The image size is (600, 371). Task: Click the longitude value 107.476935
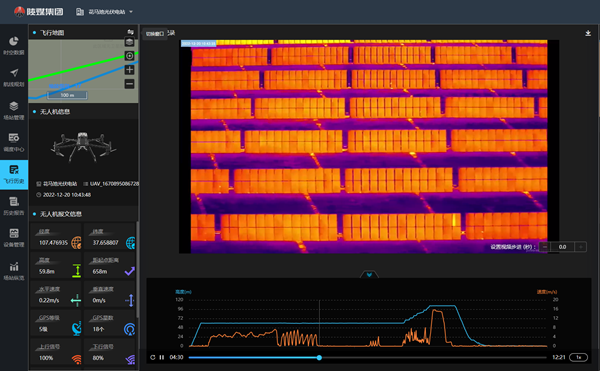point(53,243)
